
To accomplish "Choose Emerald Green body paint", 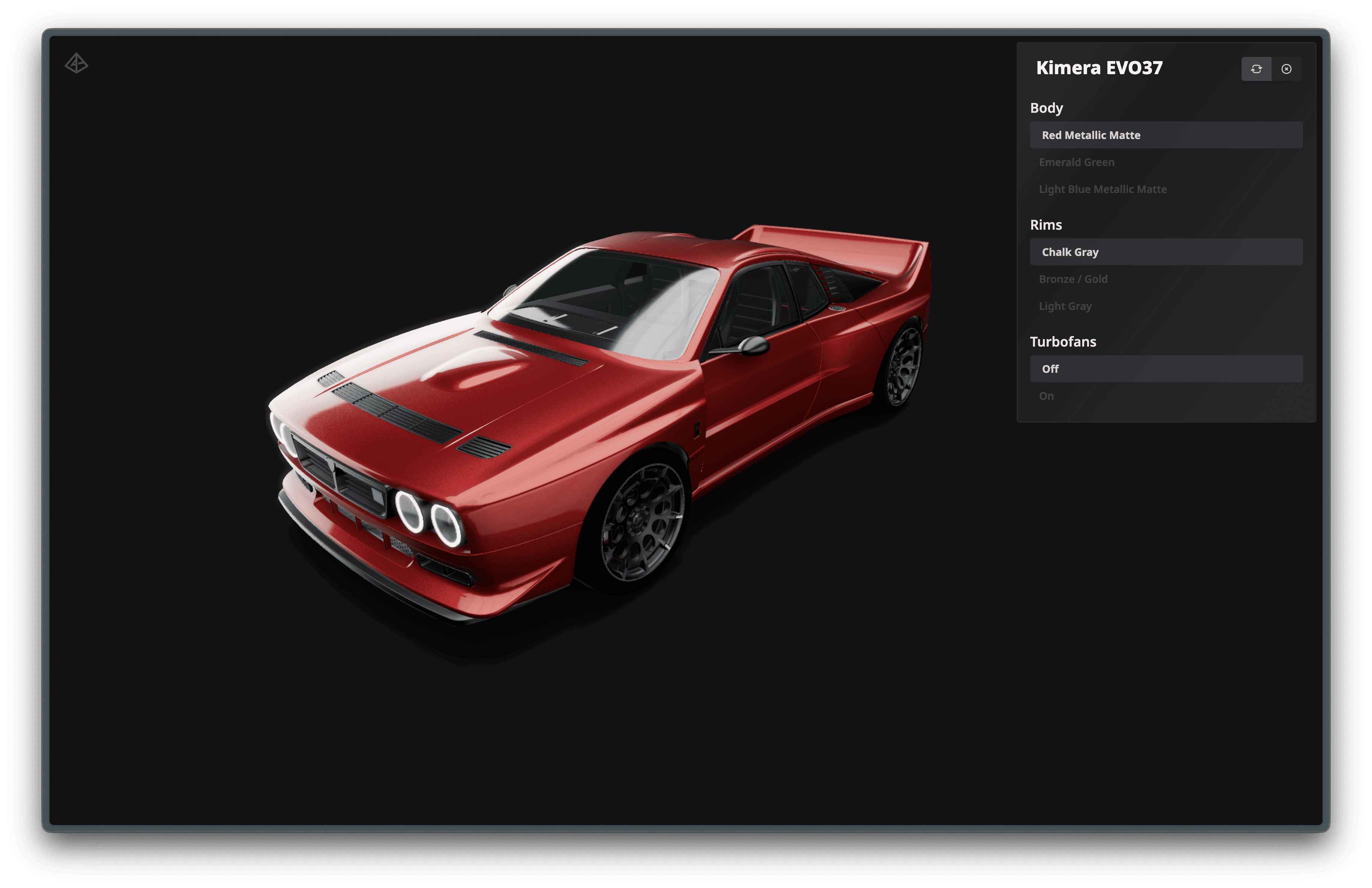I will click(1076, 162).
